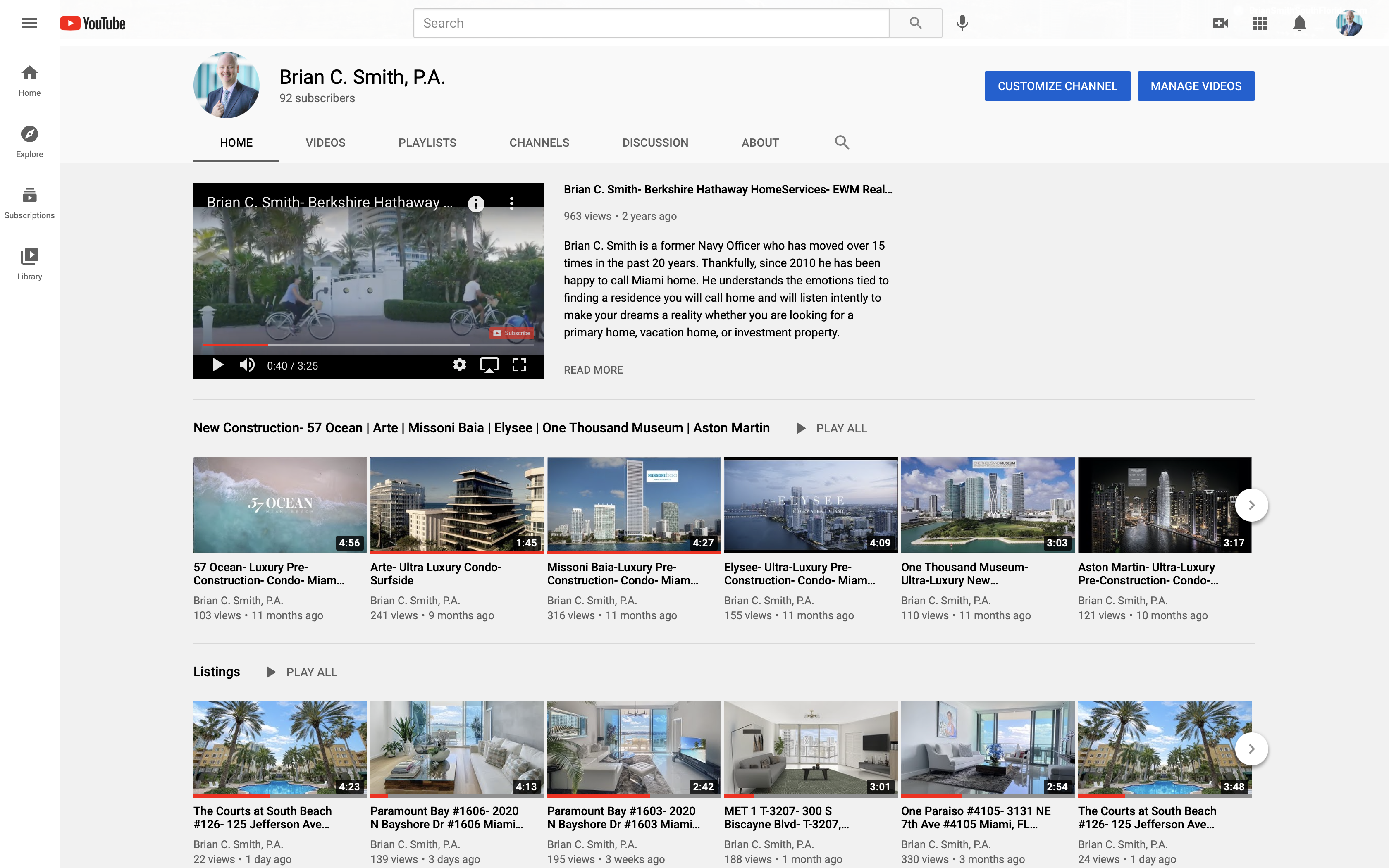Click the info card icon on video
The width and height of the screenshot is (1389, 868).
[476, 203]
